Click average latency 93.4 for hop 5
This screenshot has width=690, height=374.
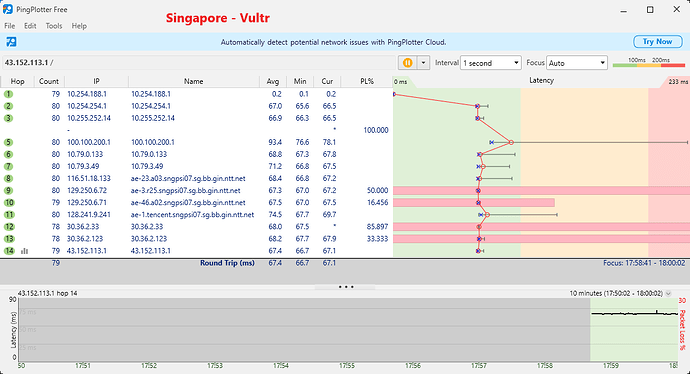pyautogui.click(x=275, y=143)
